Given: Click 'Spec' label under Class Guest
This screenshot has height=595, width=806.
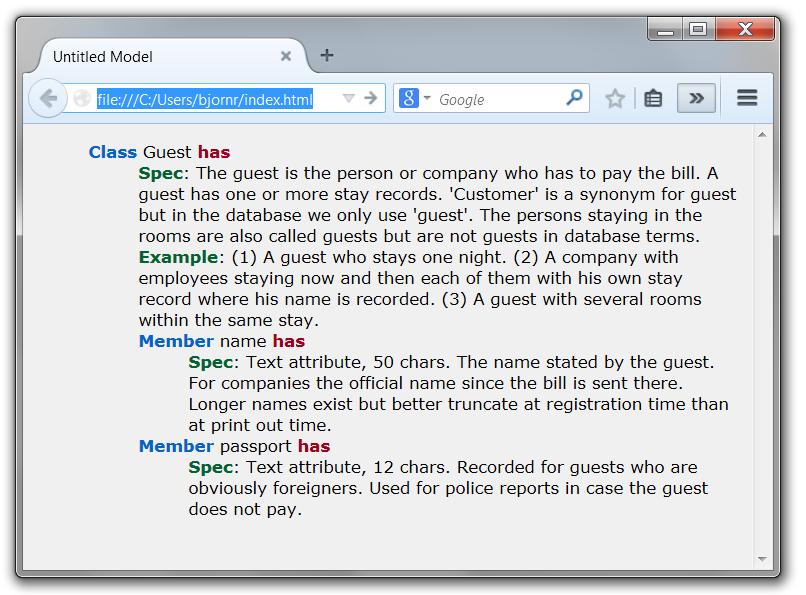Looking at the screenshot, I should pos(161,174).
